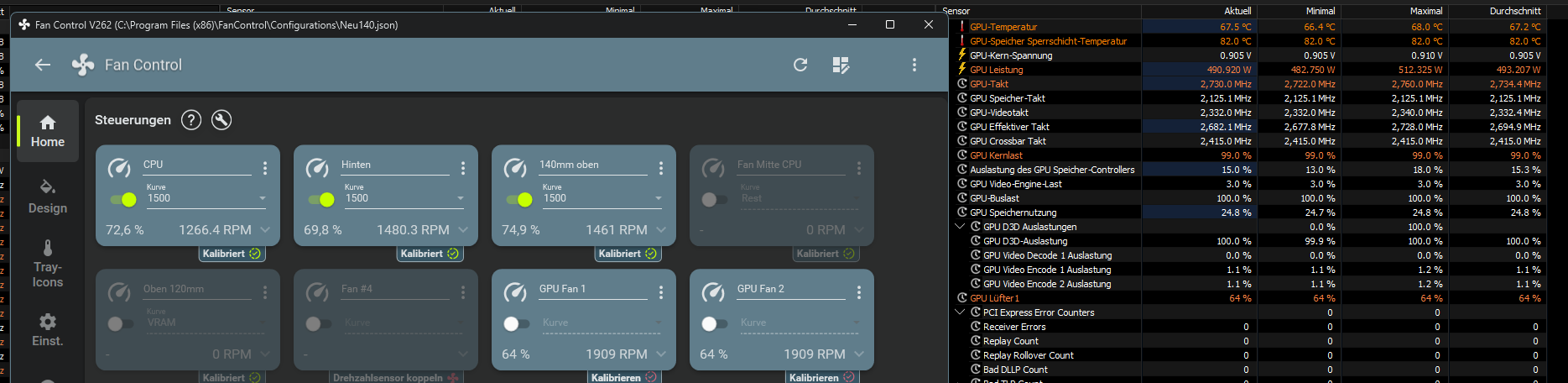Screen dimensions: 1568x383
Task: Select the Home sidebar tab
Action: pos(48,131)
